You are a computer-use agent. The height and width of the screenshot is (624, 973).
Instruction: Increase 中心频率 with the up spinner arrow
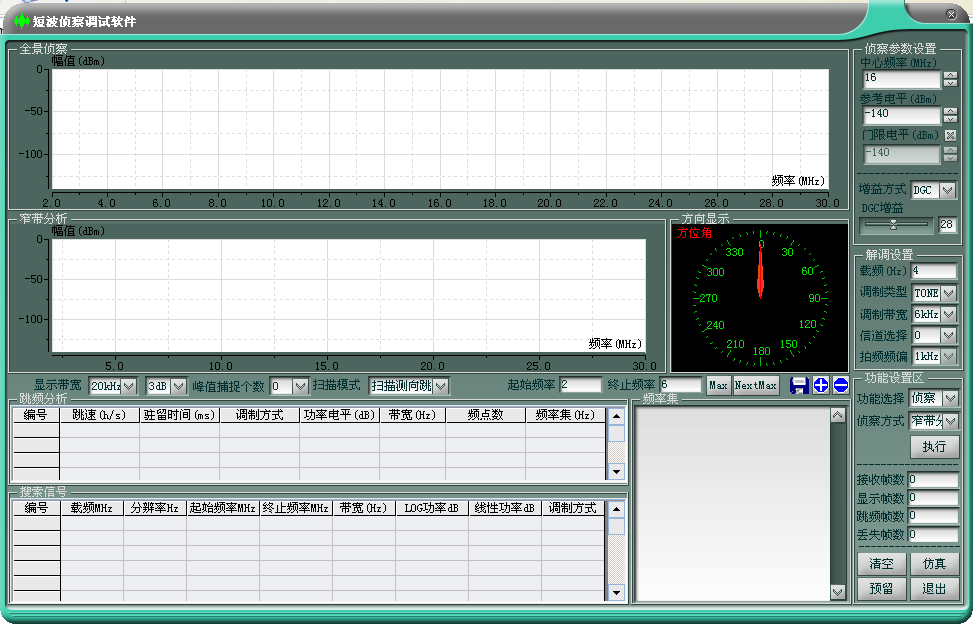[950, 75]
